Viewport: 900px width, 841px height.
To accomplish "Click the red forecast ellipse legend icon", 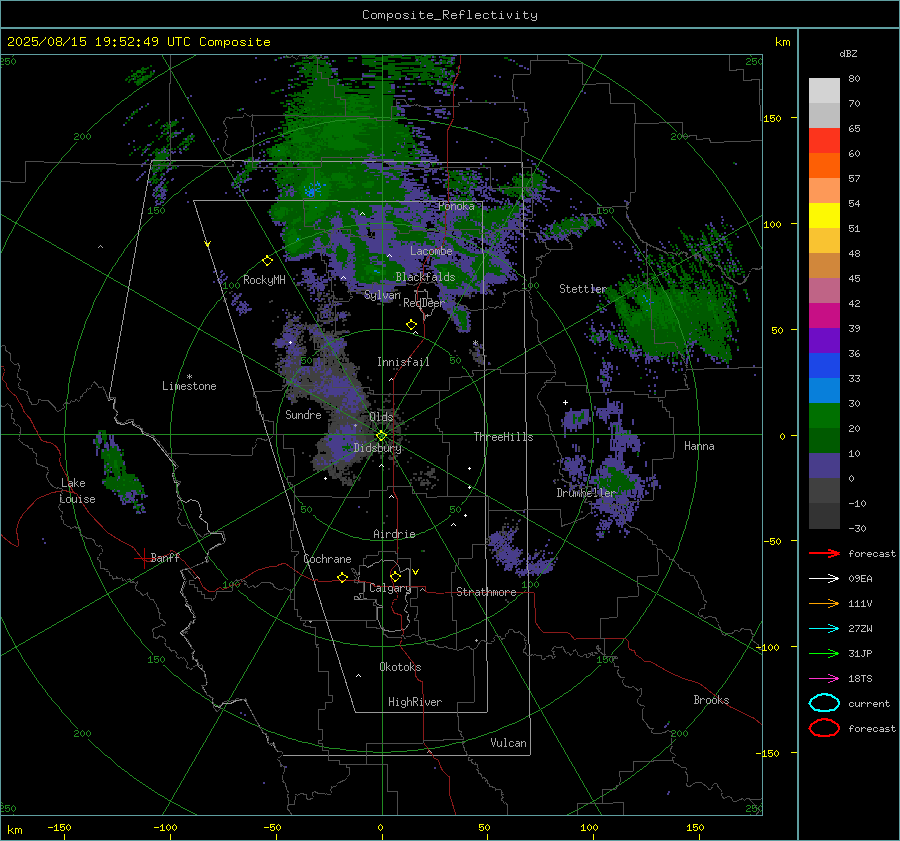I will pos(824,728).
